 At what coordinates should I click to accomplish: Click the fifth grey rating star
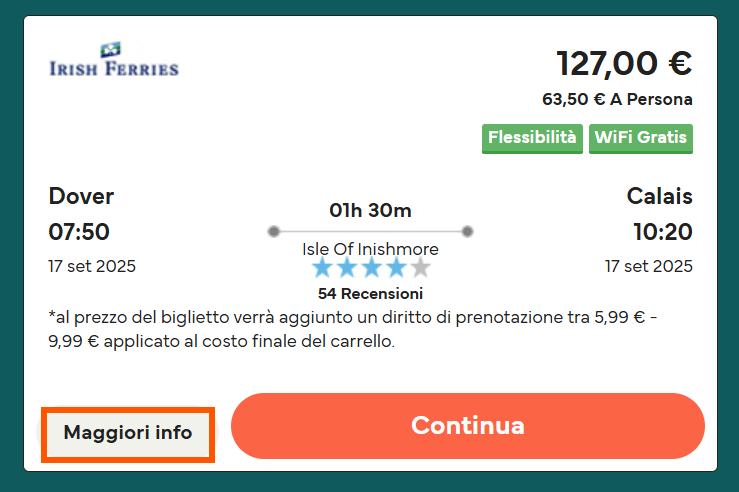coord(420,268)
